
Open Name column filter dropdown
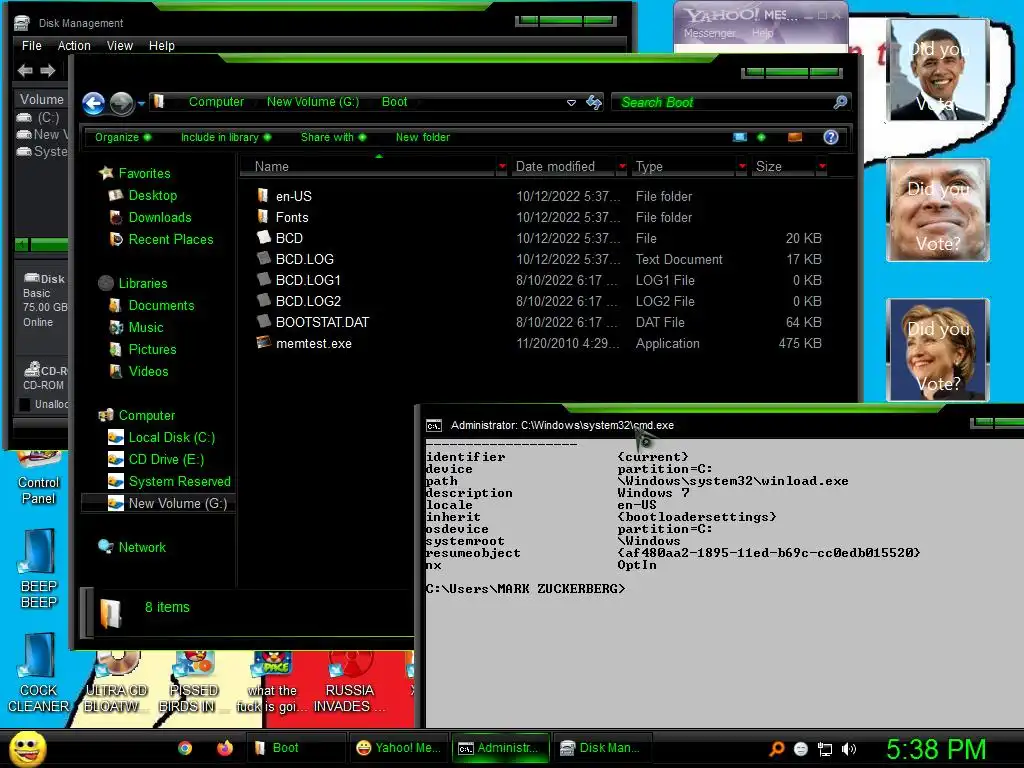[502, 167]
